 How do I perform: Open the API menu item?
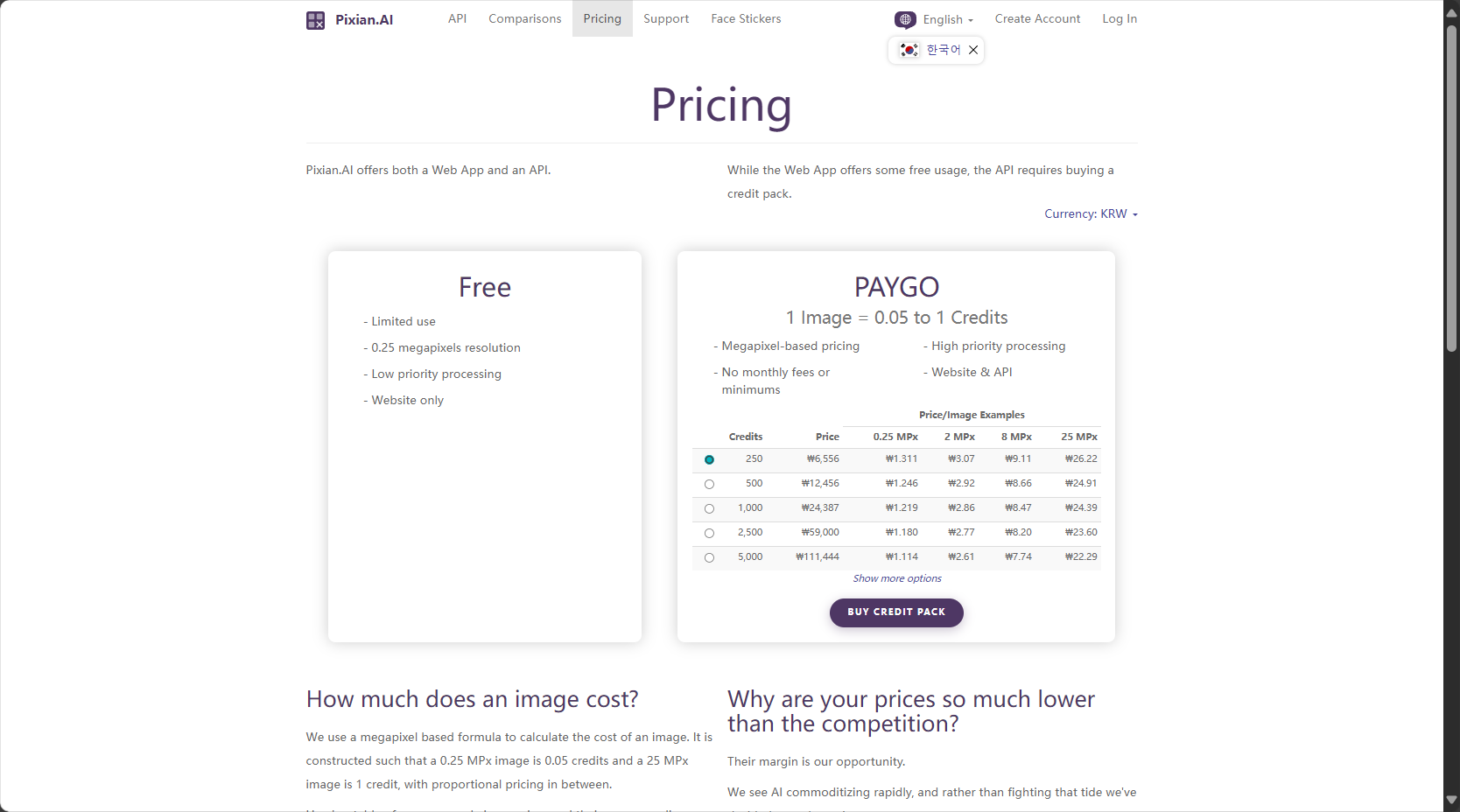coord(457,18)
